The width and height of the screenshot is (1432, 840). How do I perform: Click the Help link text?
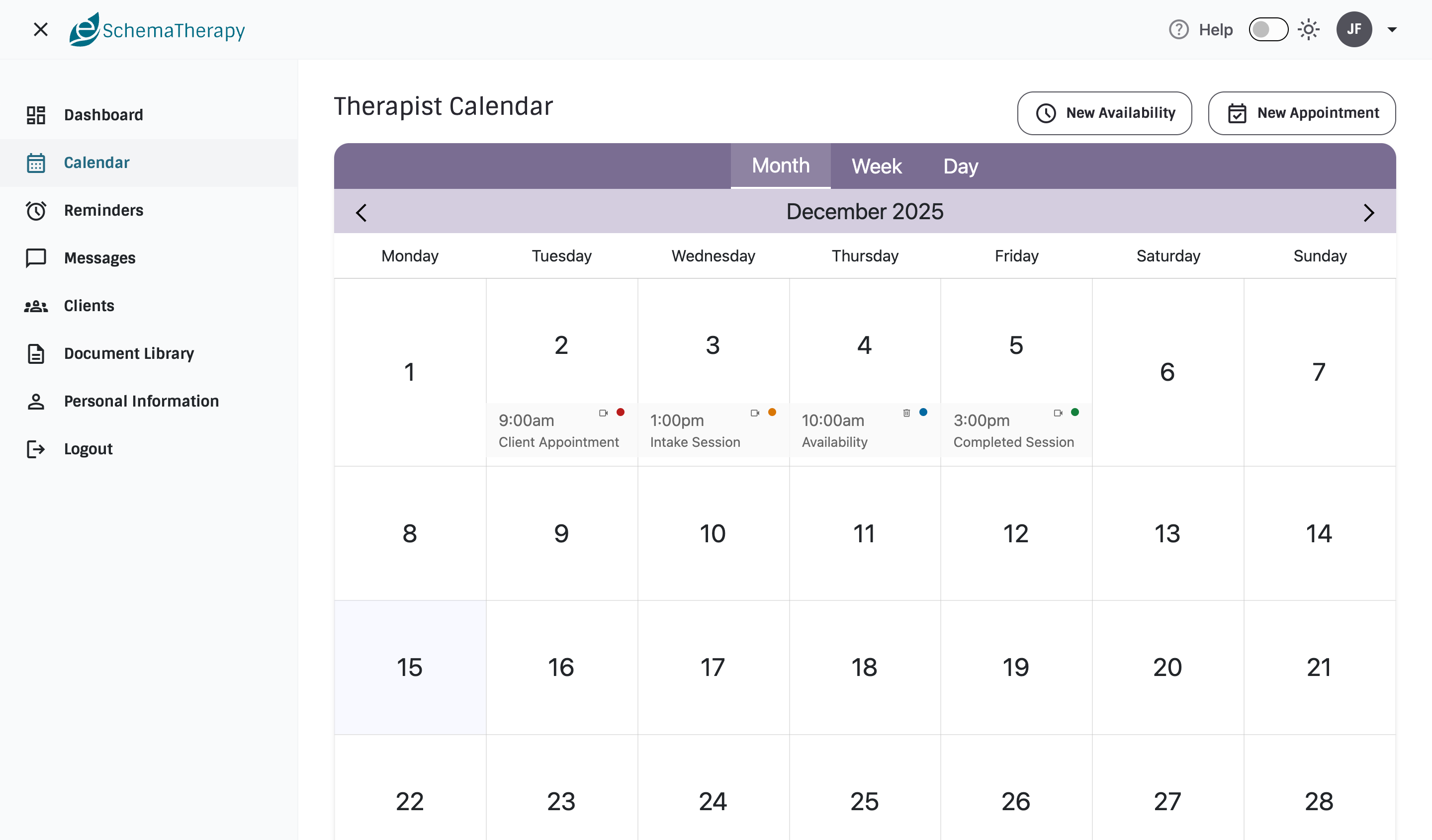pos(1216,29)
